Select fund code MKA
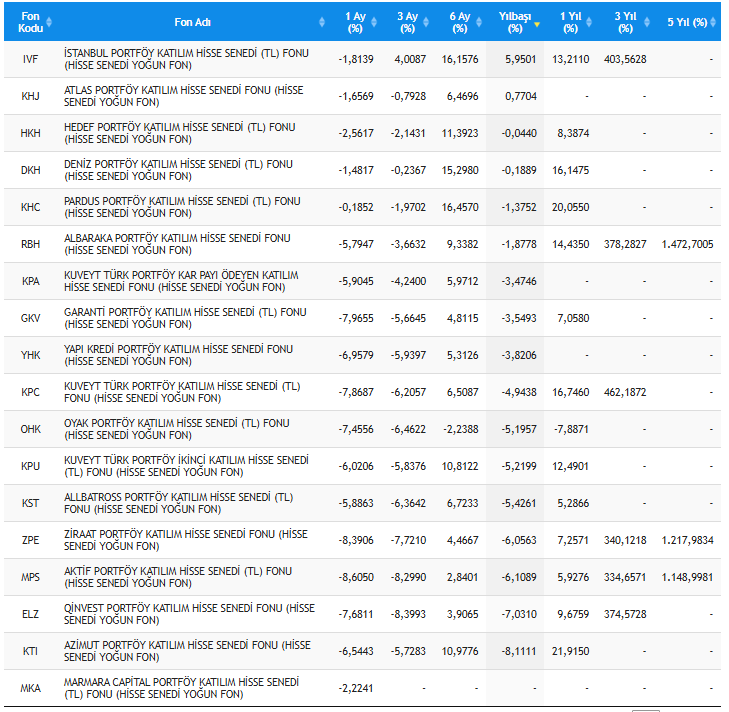This screenshot has width=729, height=712. 30,688
